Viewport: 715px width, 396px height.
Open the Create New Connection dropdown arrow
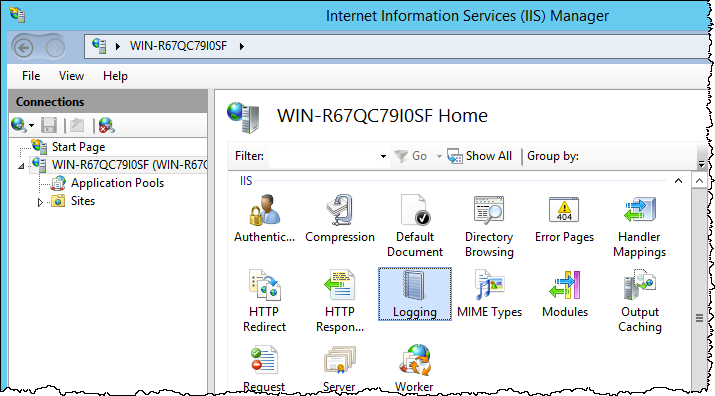(x=31, y=125)
